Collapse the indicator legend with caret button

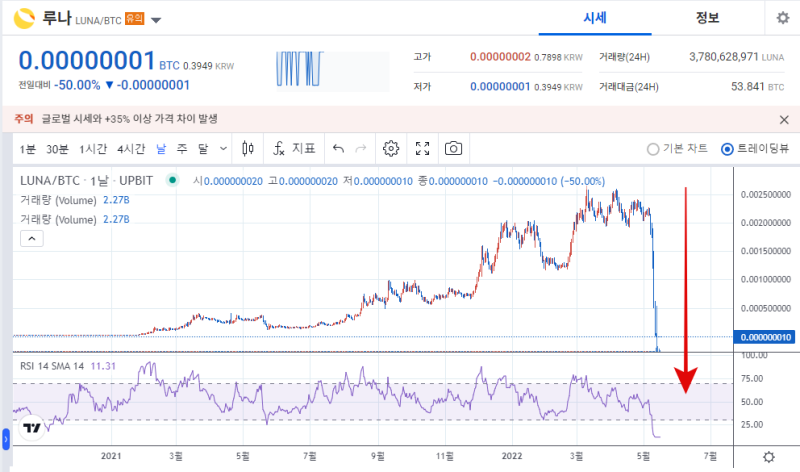point(32,238)
